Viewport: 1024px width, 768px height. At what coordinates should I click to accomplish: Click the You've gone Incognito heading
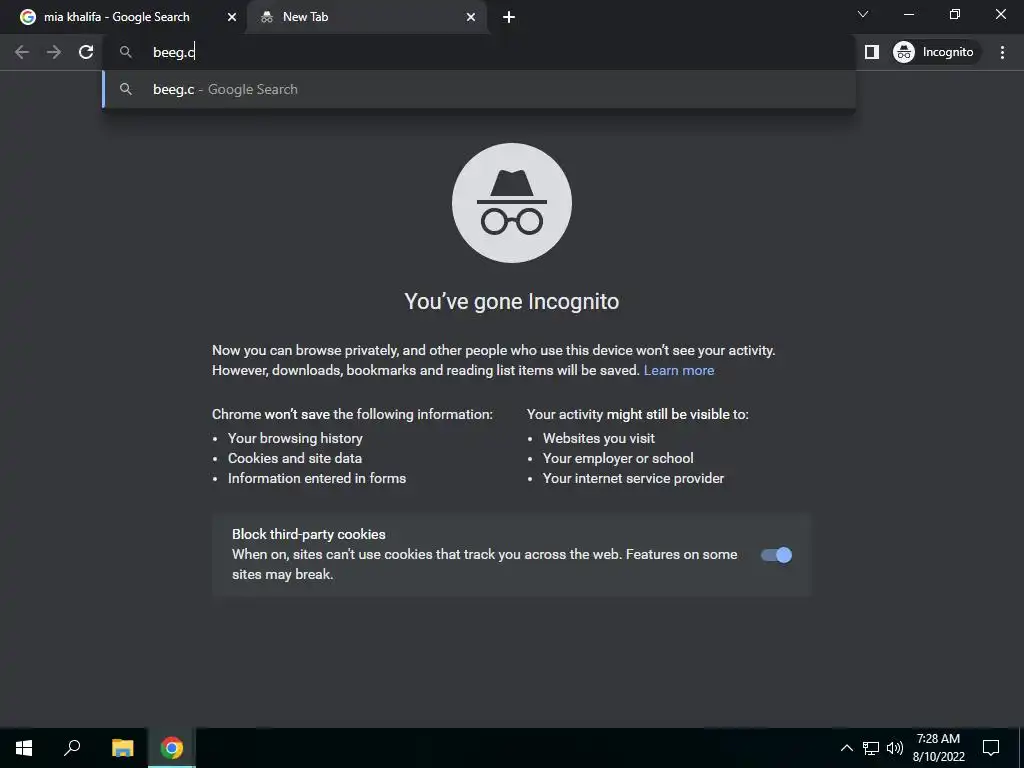(511, 302)
